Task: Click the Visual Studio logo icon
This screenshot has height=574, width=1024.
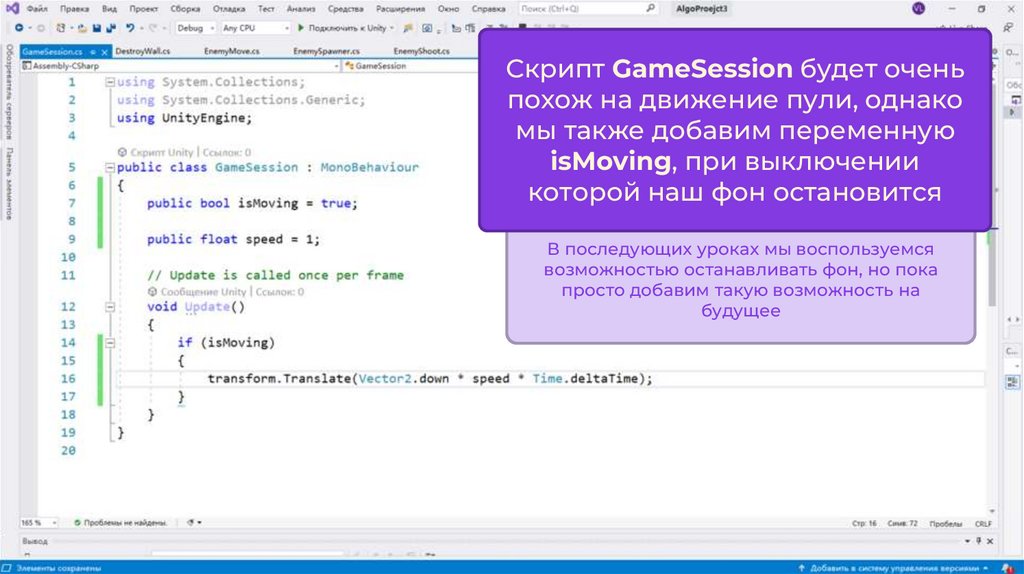Action: [12, 8]
